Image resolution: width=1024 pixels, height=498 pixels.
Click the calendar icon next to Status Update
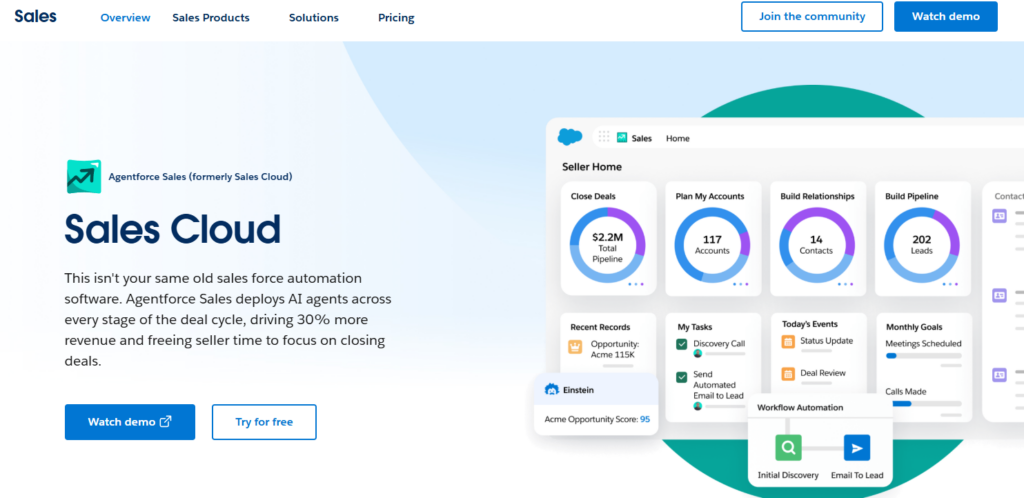click(788, 341)
